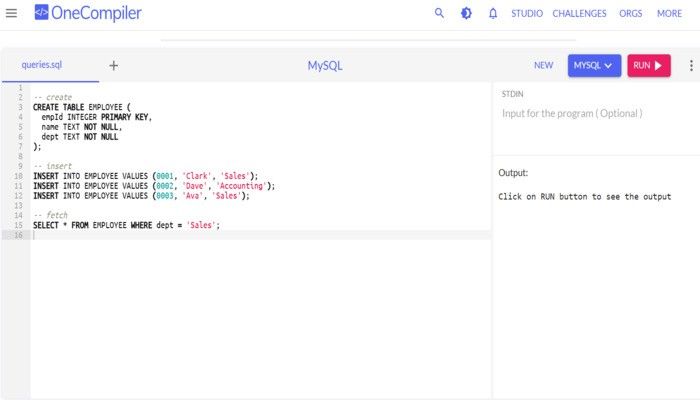This screenshot has width=700, height=400.
Task: Open the MORE menu
Action: click(x=669, y=13)
